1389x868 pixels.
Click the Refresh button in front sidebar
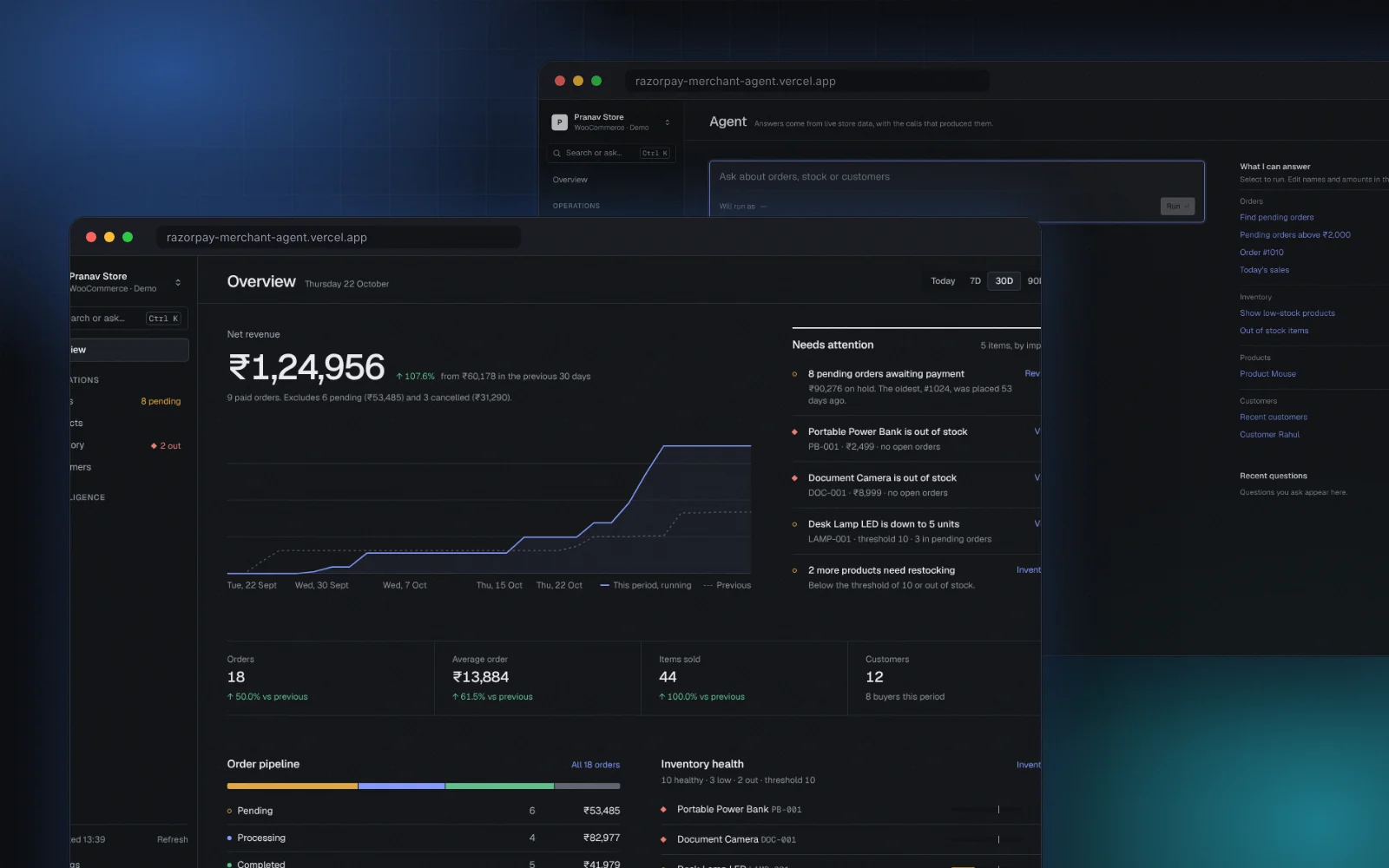[x=172, y=839]
